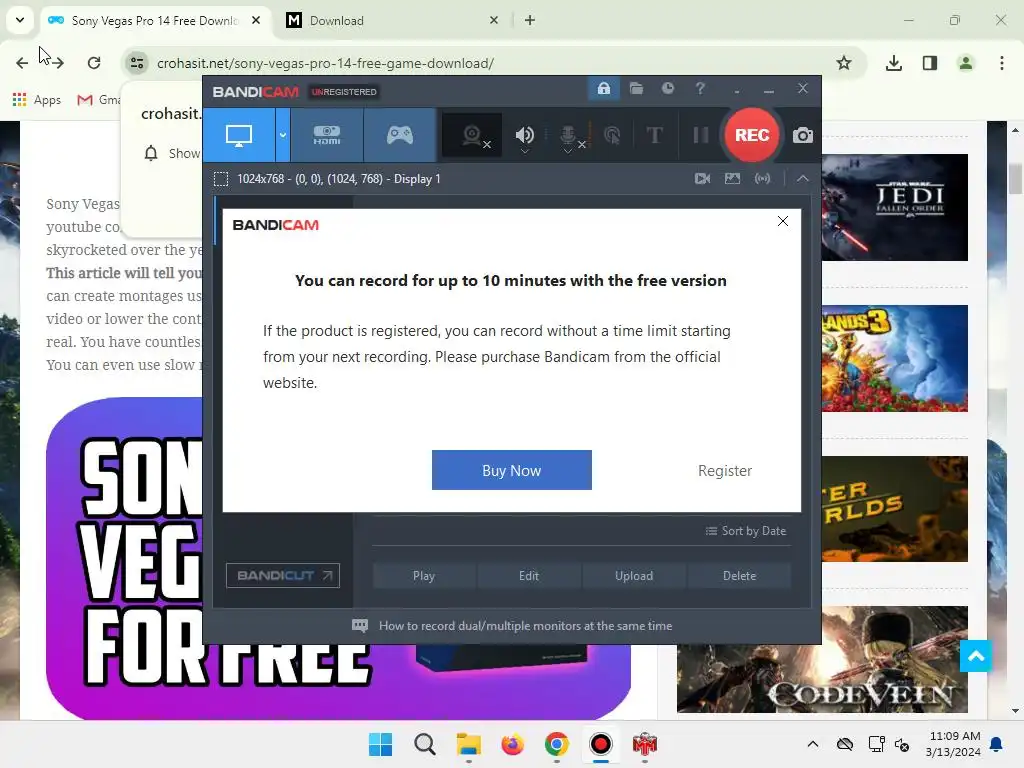Screen dimensions: 1024x768
Task: Select game recording mode gamepad icon
Action: (x=400, y=135)
